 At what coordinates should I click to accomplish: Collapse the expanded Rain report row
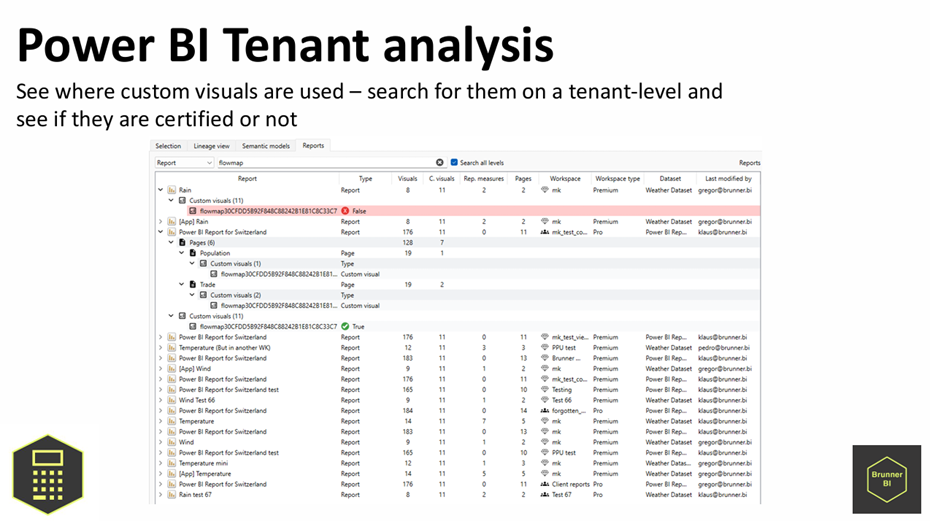[160, 190]
